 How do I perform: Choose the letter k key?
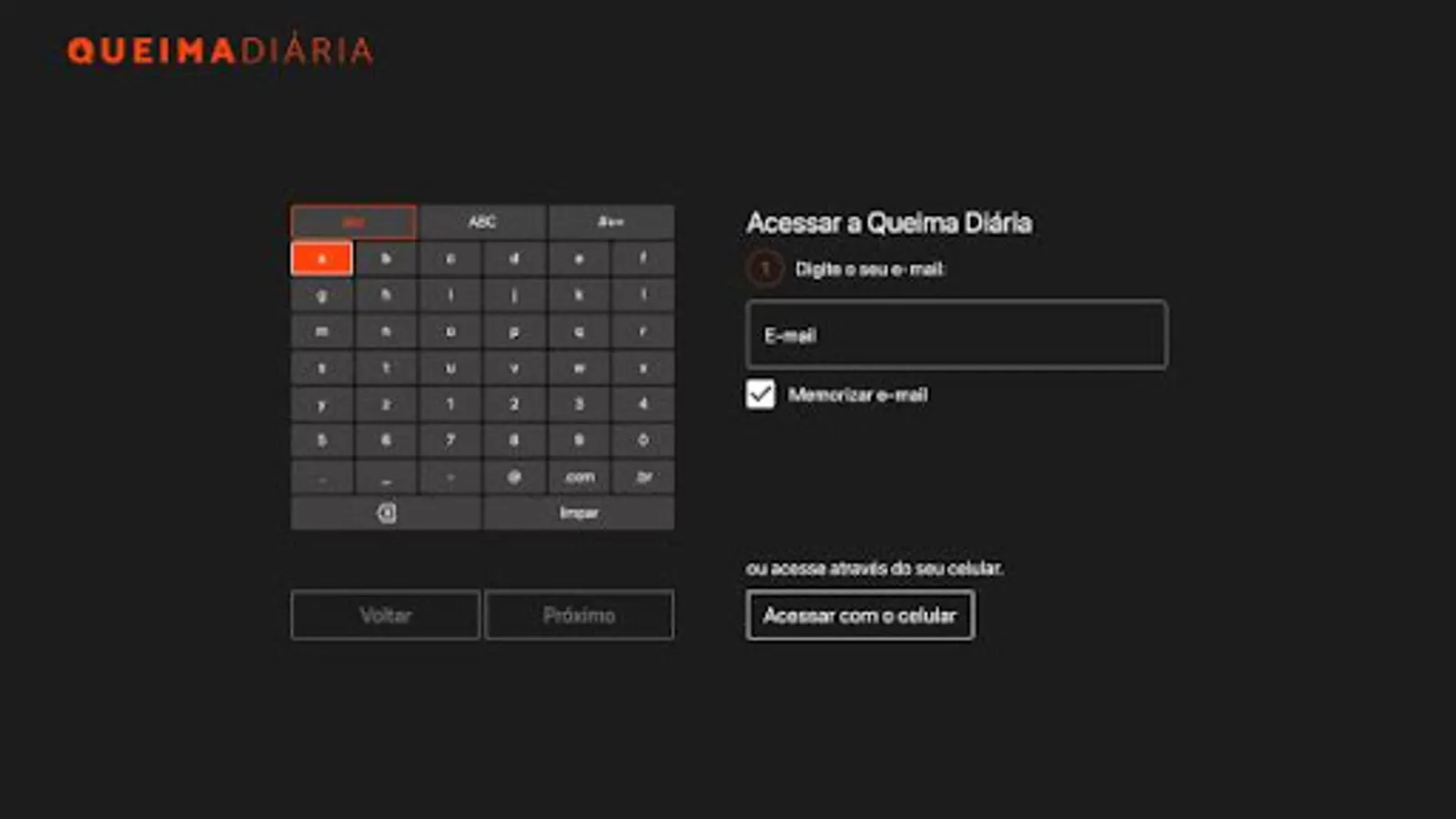click(x=579, y=295)
